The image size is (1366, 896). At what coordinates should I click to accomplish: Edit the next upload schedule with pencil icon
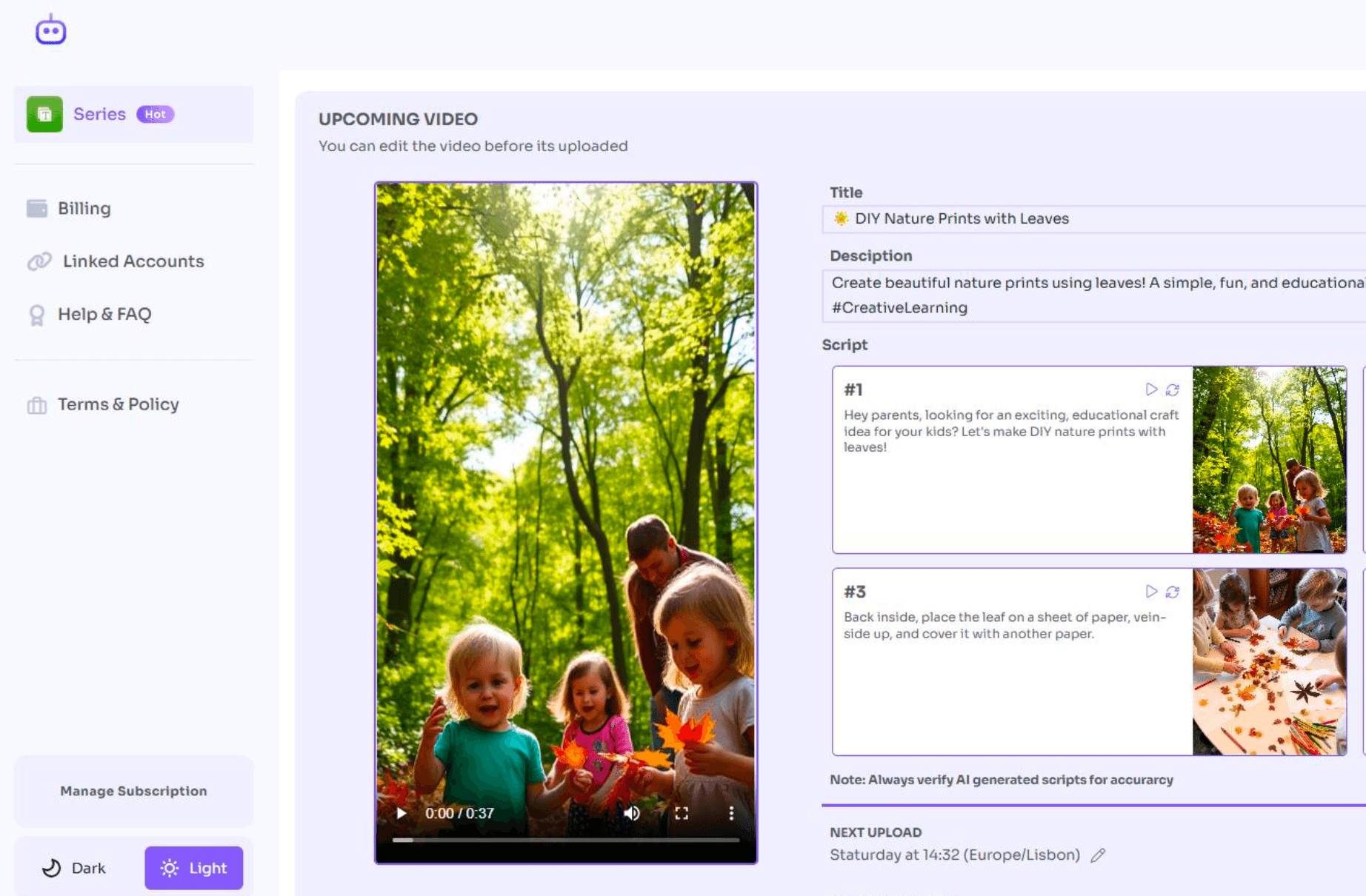[x=1099, y=855]
